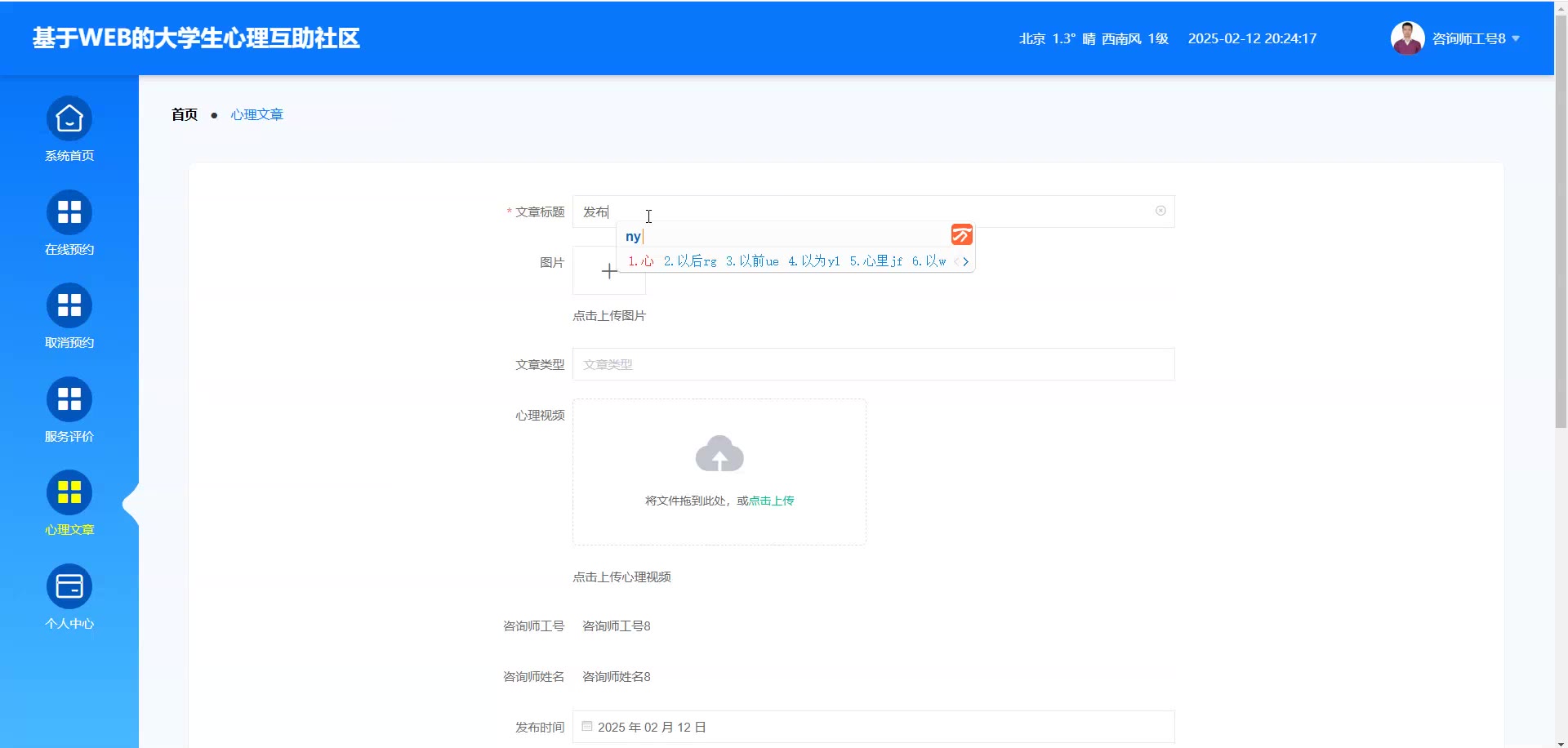Go to 首页 in the breadcrumb
Viewport: 1568px width, 748px height.
185,114
